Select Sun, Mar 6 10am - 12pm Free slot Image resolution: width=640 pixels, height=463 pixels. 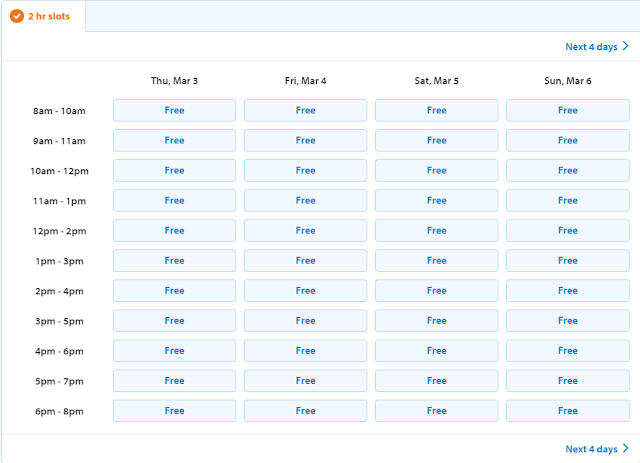[x=568, y=170]
